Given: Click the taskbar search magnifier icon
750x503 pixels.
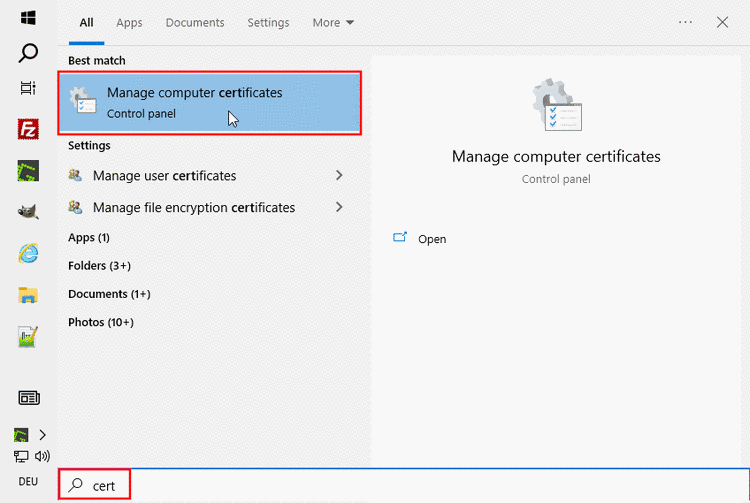Looking at the screenshot, I should point(28,53).
